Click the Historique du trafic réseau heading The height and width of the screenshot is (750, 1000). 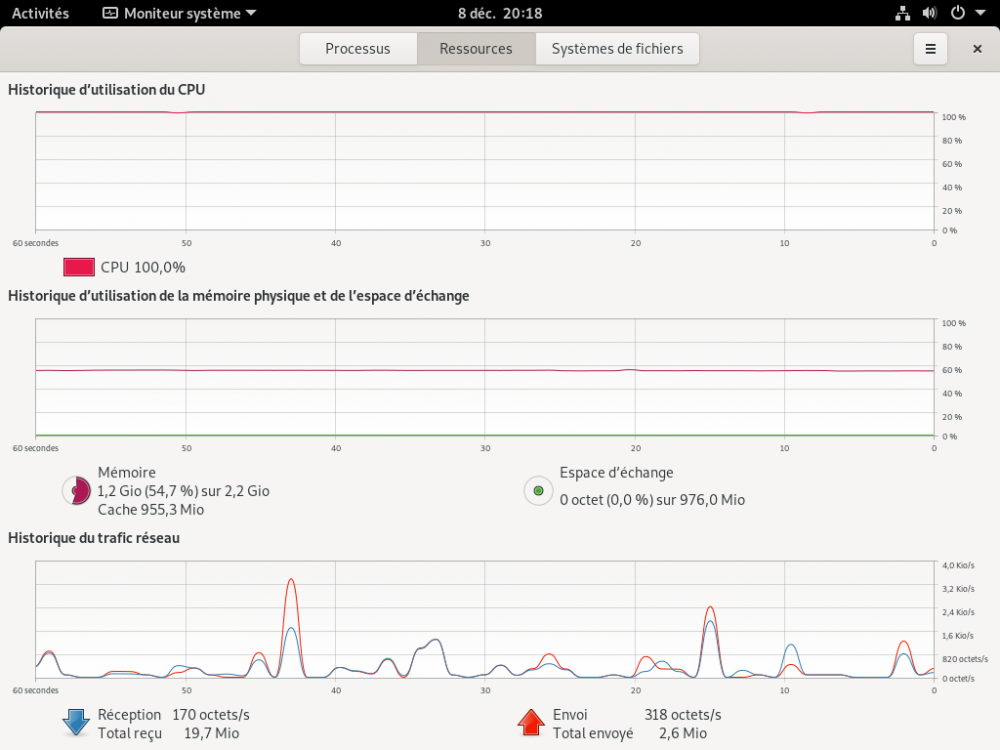94,538
